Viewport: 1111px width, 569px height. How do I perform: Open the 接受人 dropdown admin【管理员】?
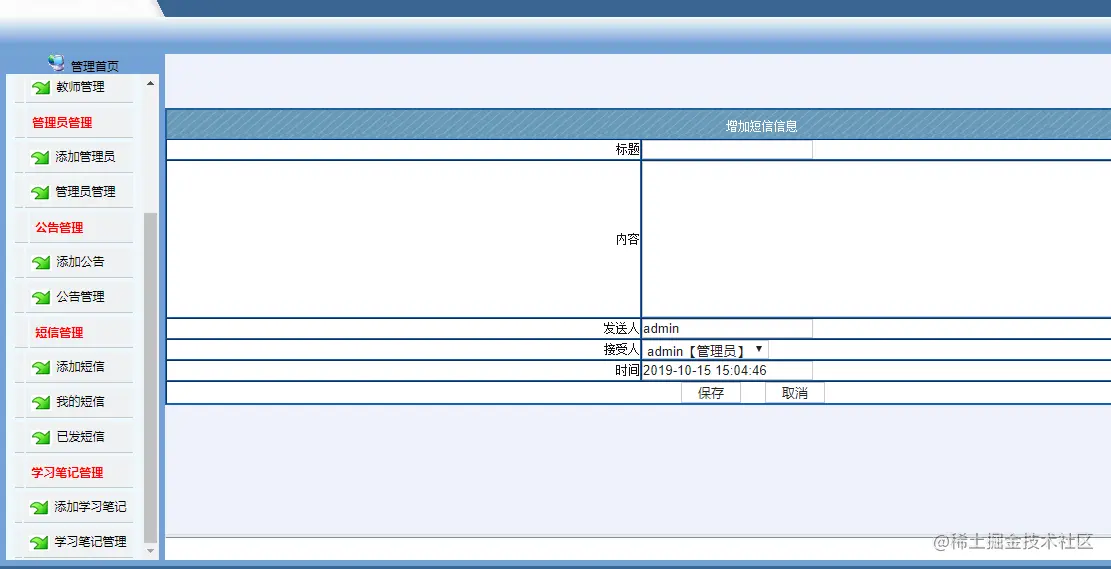[x=706, y=350]
